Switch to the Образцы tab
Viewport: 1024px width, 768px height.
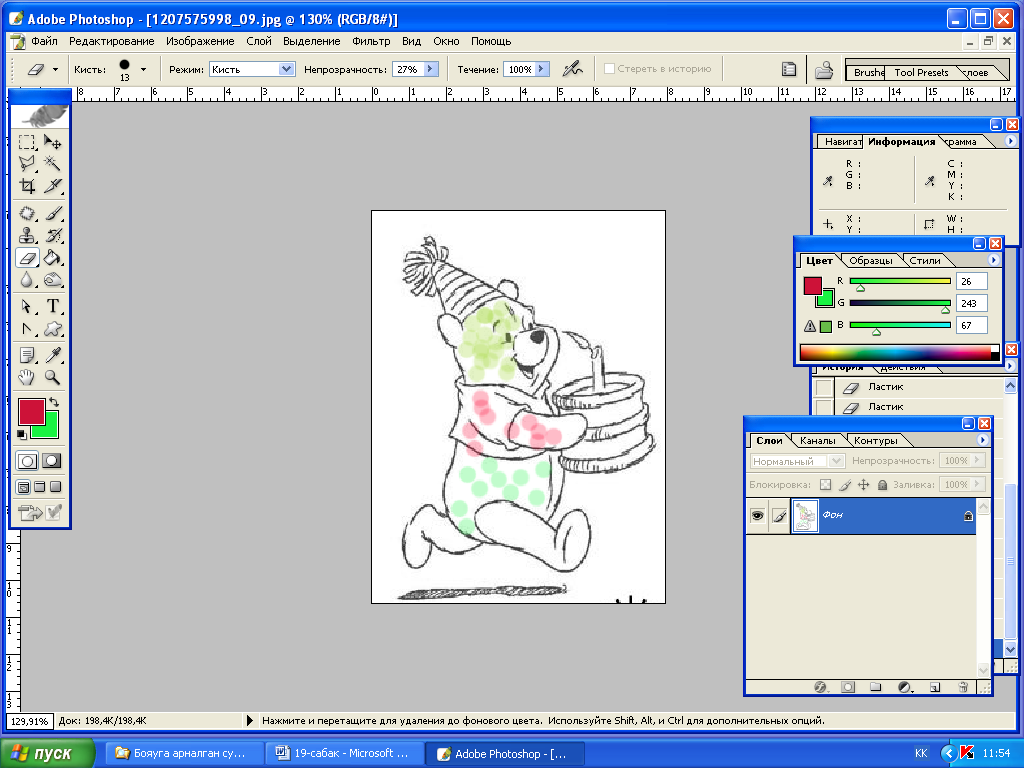871,261
